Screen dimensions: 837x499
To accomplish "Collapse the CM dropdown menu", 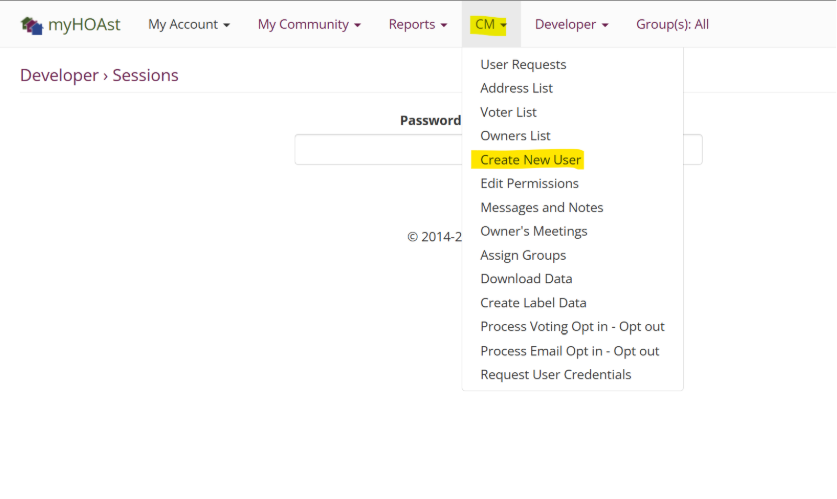I will (x=491, y=24).
